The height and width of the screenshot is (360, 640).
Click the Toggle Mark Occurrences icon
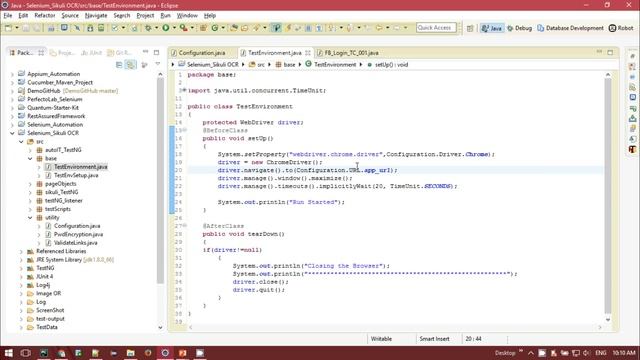276,28
